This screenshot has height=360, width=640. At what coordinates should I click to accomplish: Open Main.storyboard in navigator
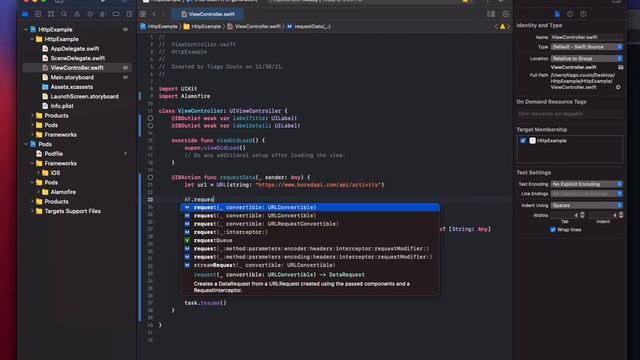[x=72, y=77]
